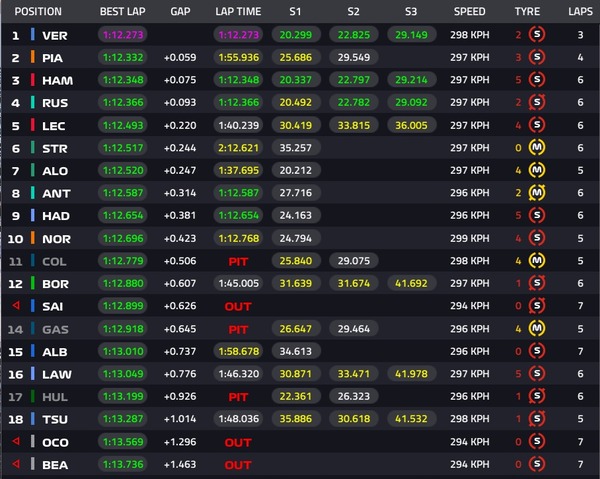
Task: Sort by the GAP column header
Action: tap(180, 12)
